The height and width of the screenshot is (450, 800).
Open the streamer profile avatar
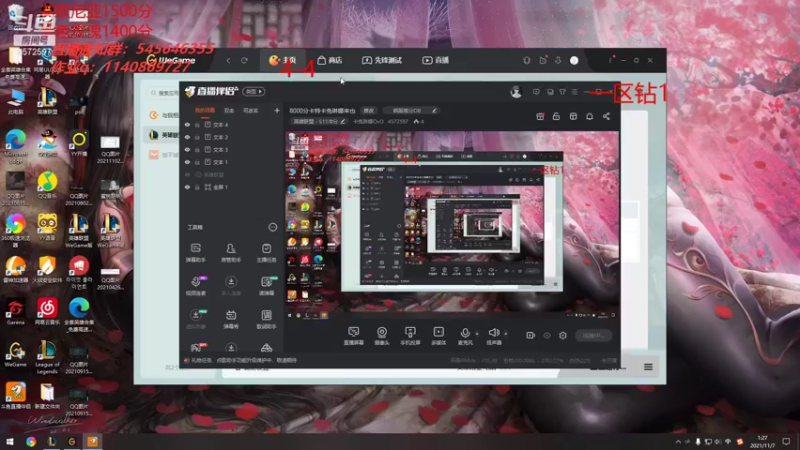click(x=516, y=92)
